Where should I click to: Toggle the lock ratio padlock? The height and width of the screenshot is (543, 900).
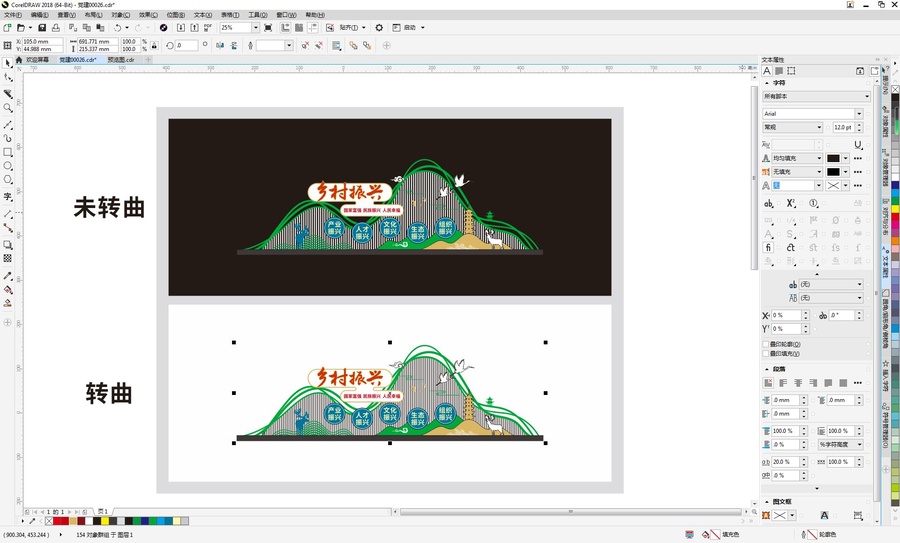[154, 45]
